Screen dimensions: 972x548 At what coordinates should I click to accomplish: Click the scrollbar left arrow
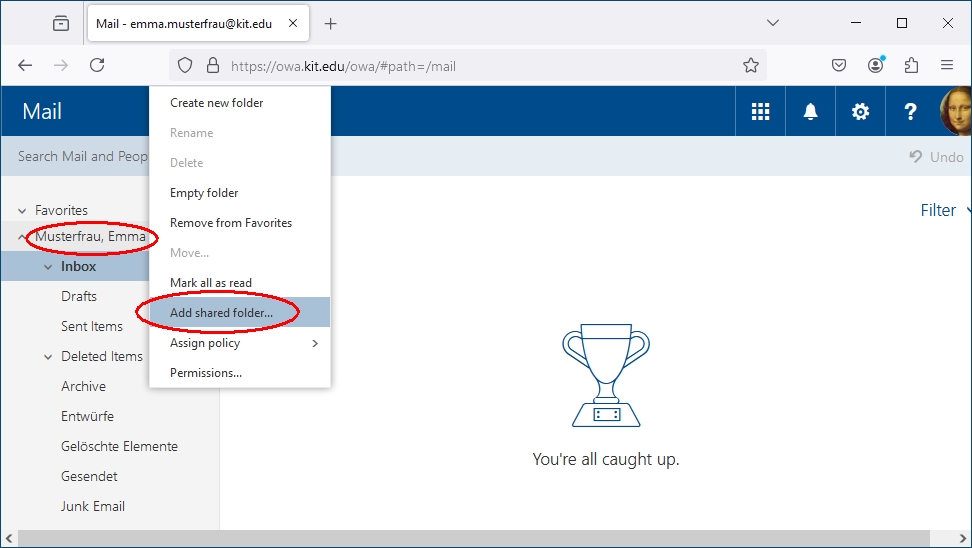[9, 538]
